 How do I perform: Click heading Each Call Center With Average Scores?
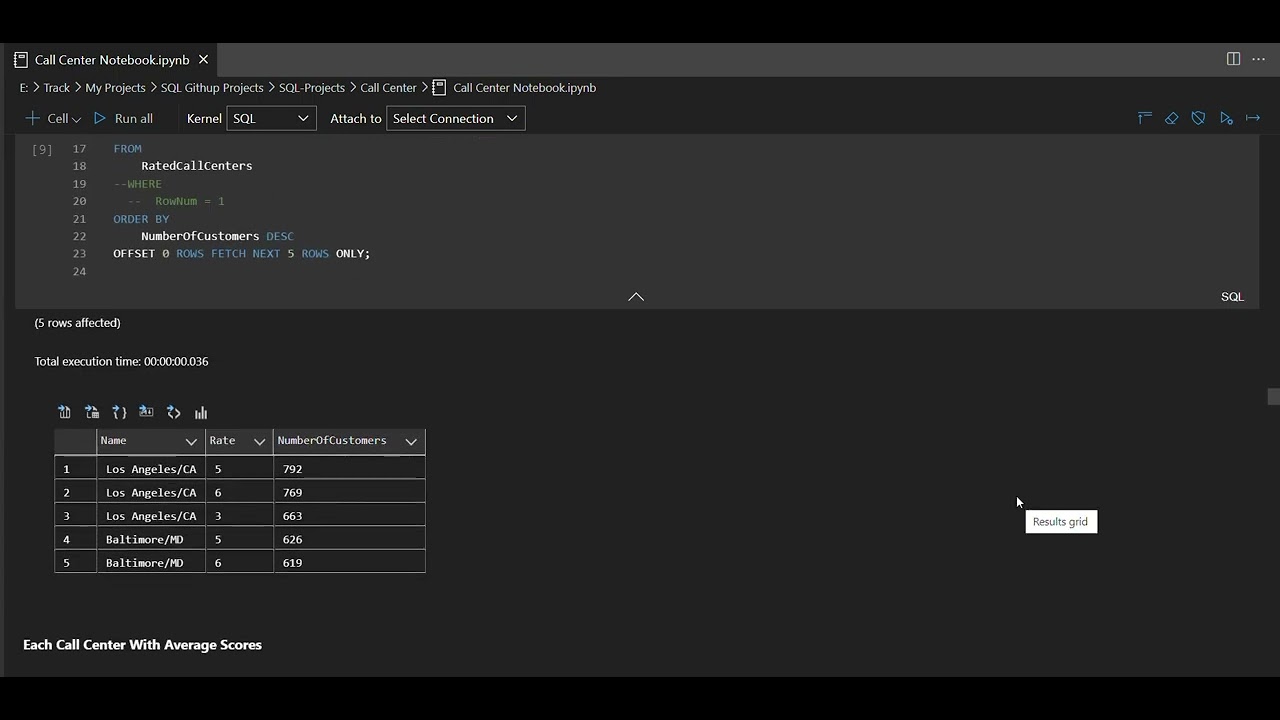pos(142,645)
